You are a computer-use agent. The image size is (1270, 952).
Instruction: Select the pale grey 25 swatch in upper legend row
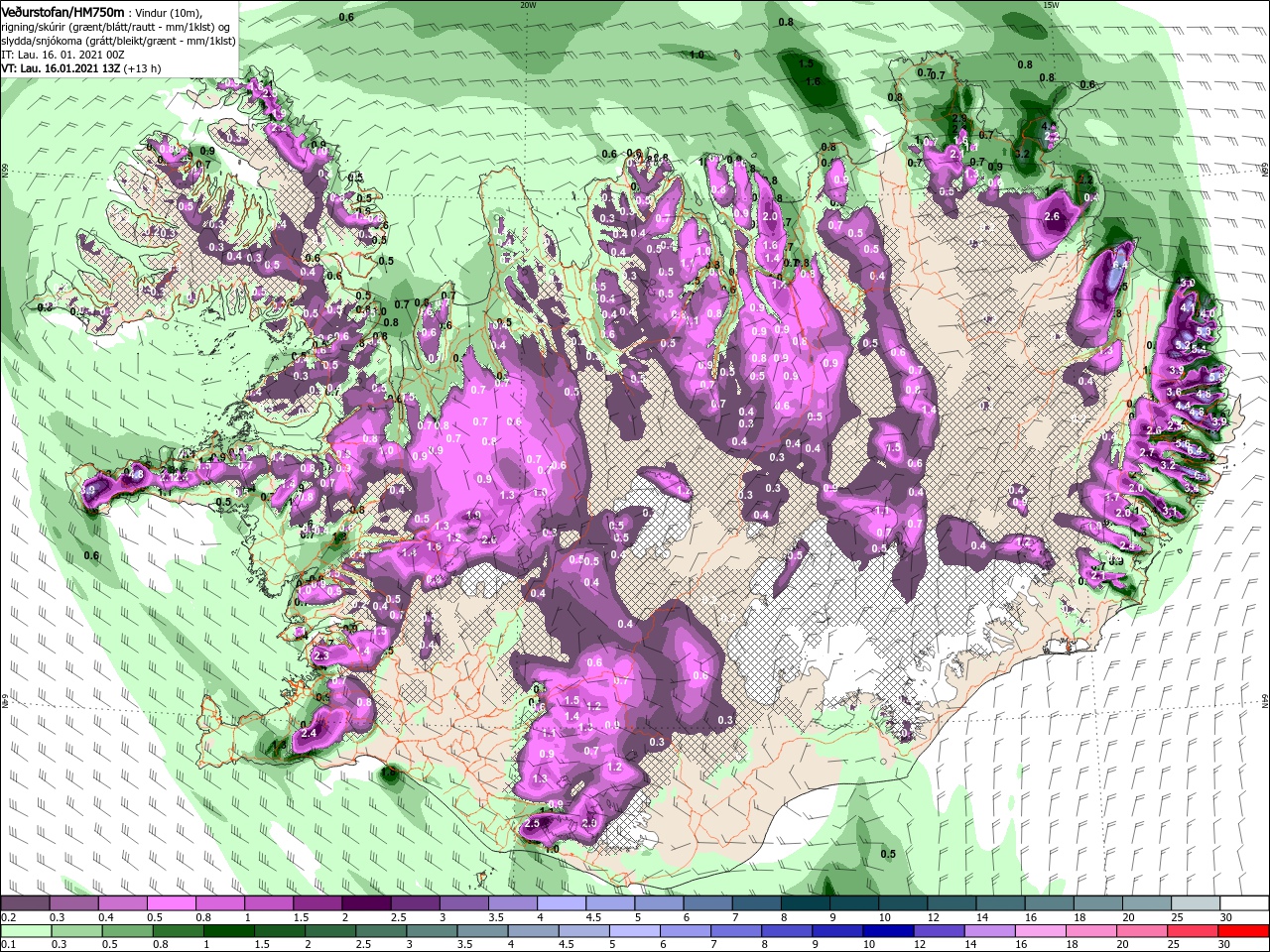click(1195, 903)
